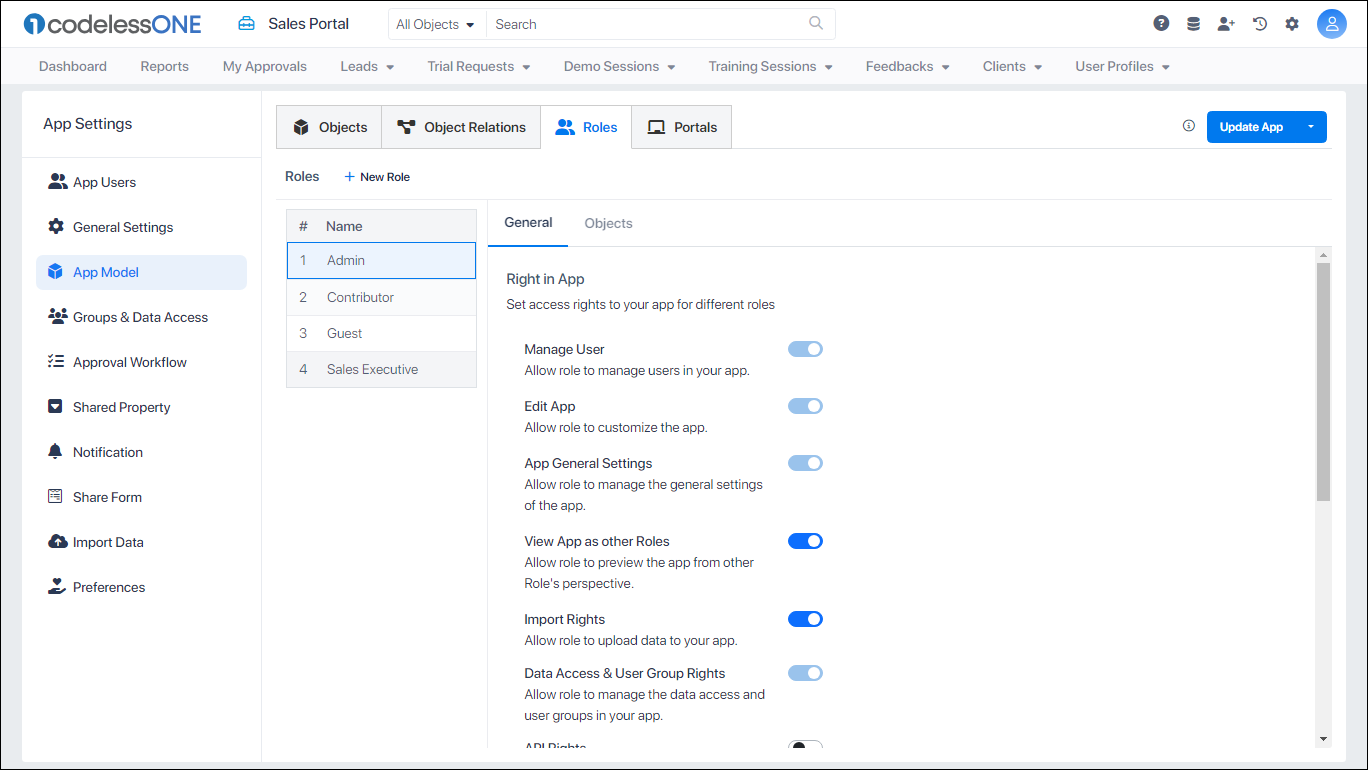Image resolution: width=1368 pixels, height=770 pixels.
Task: Select the Shared Property icon
Action: pyautogui.click(x=55, y=407)
